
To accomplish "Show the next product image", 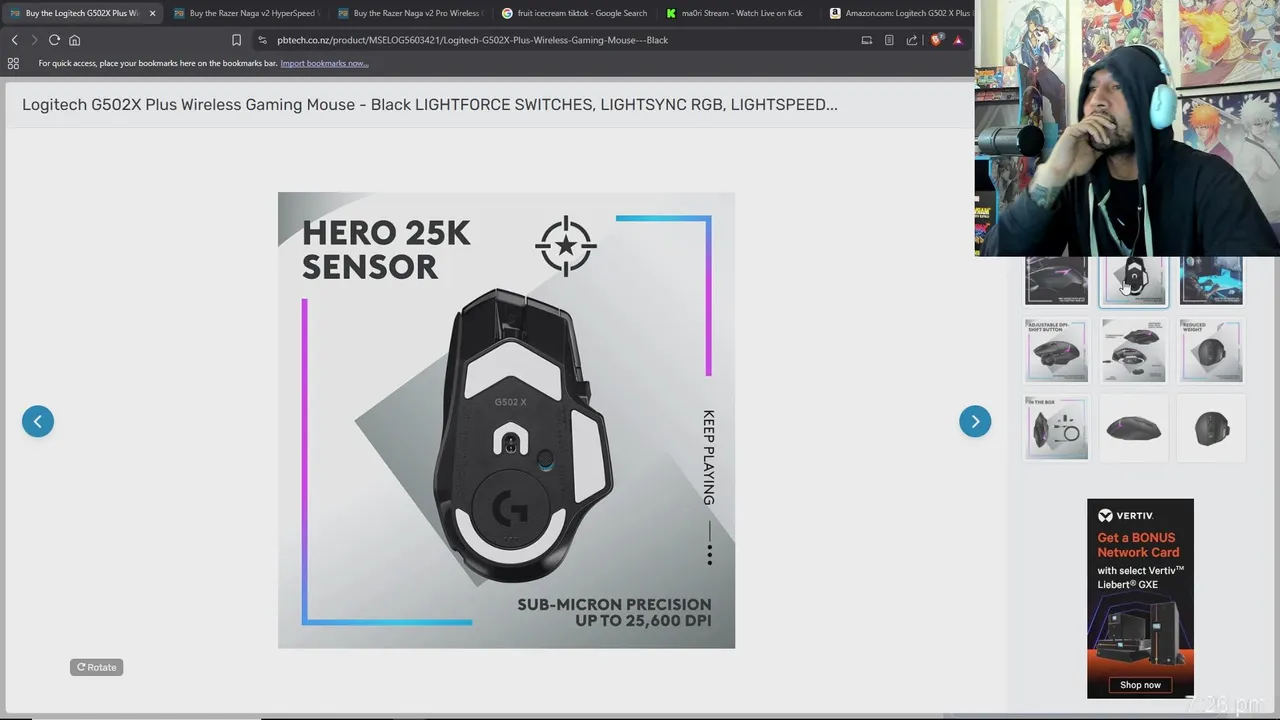I will (x=975, y=421).
